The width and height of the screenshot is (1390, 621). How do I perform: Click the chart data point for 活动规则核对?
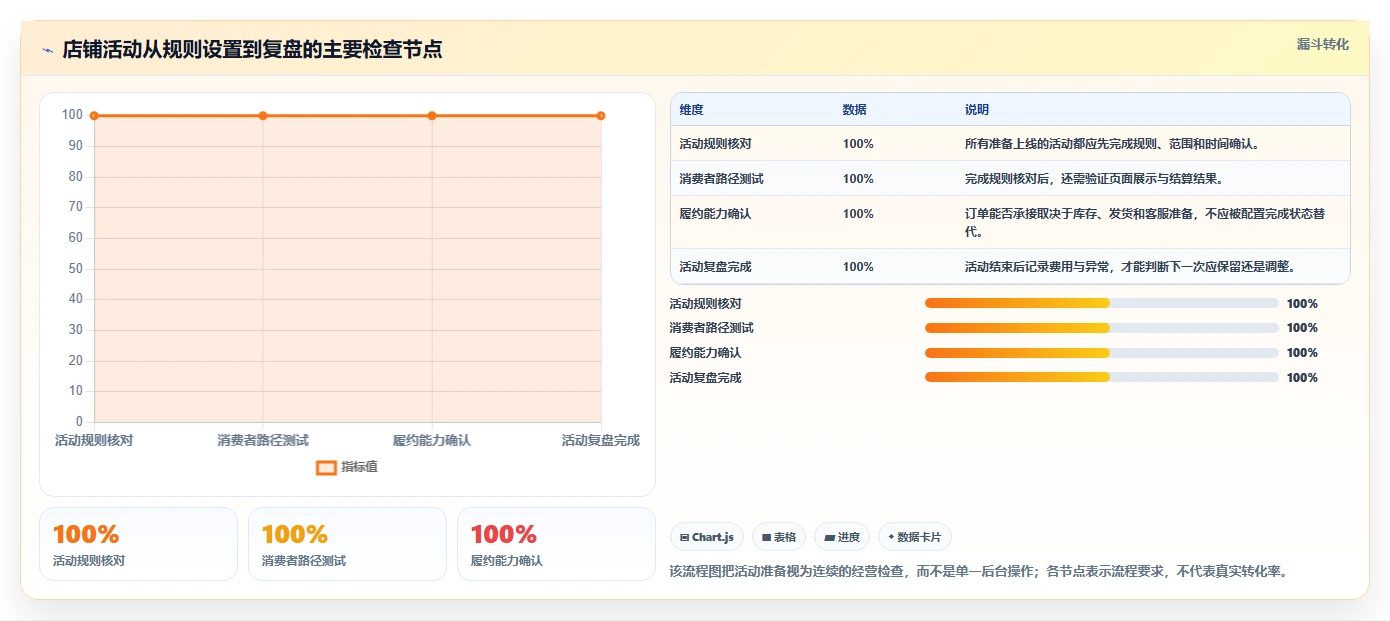[94, 116]
